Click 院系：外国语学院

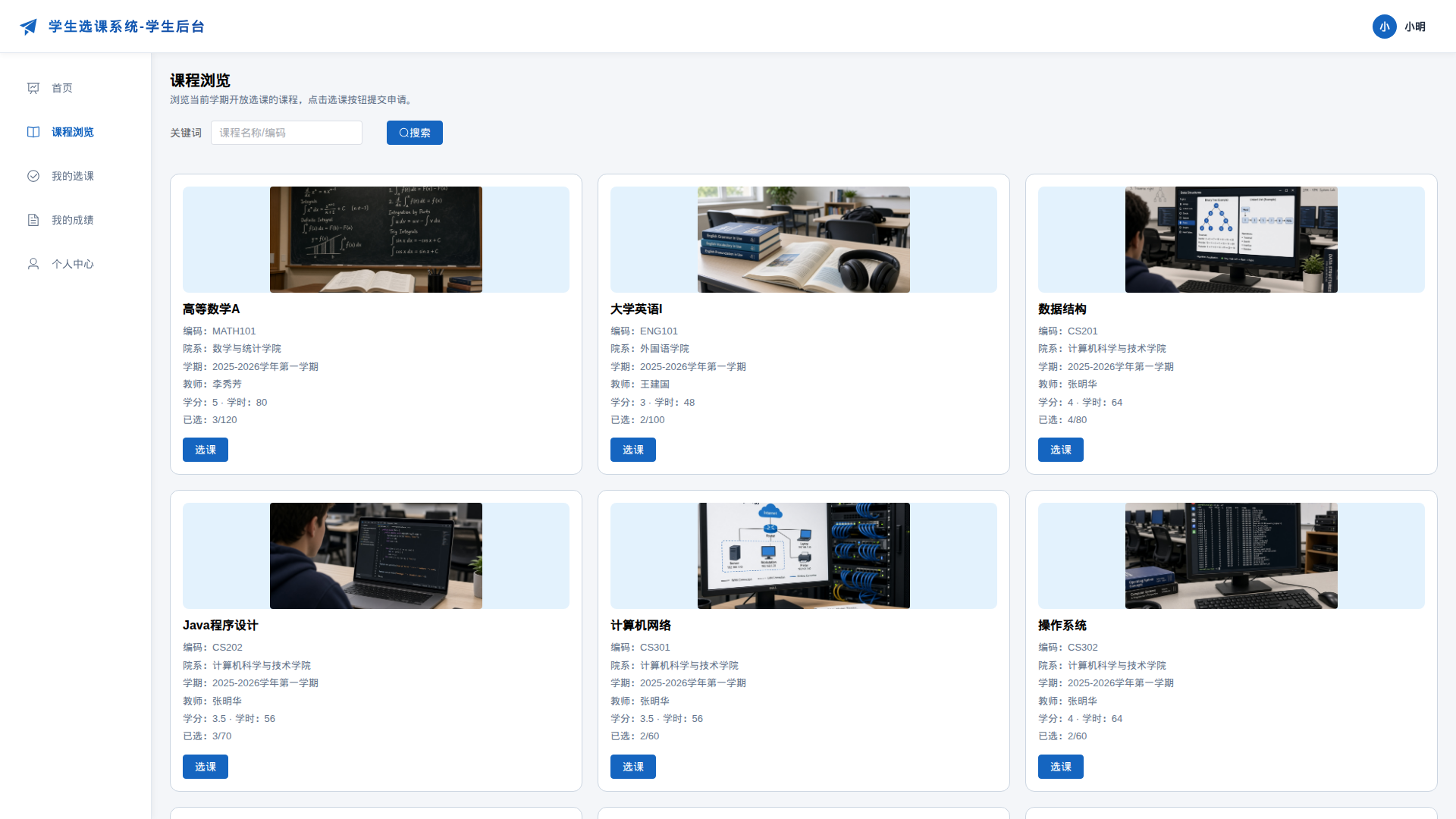[650, 348]
